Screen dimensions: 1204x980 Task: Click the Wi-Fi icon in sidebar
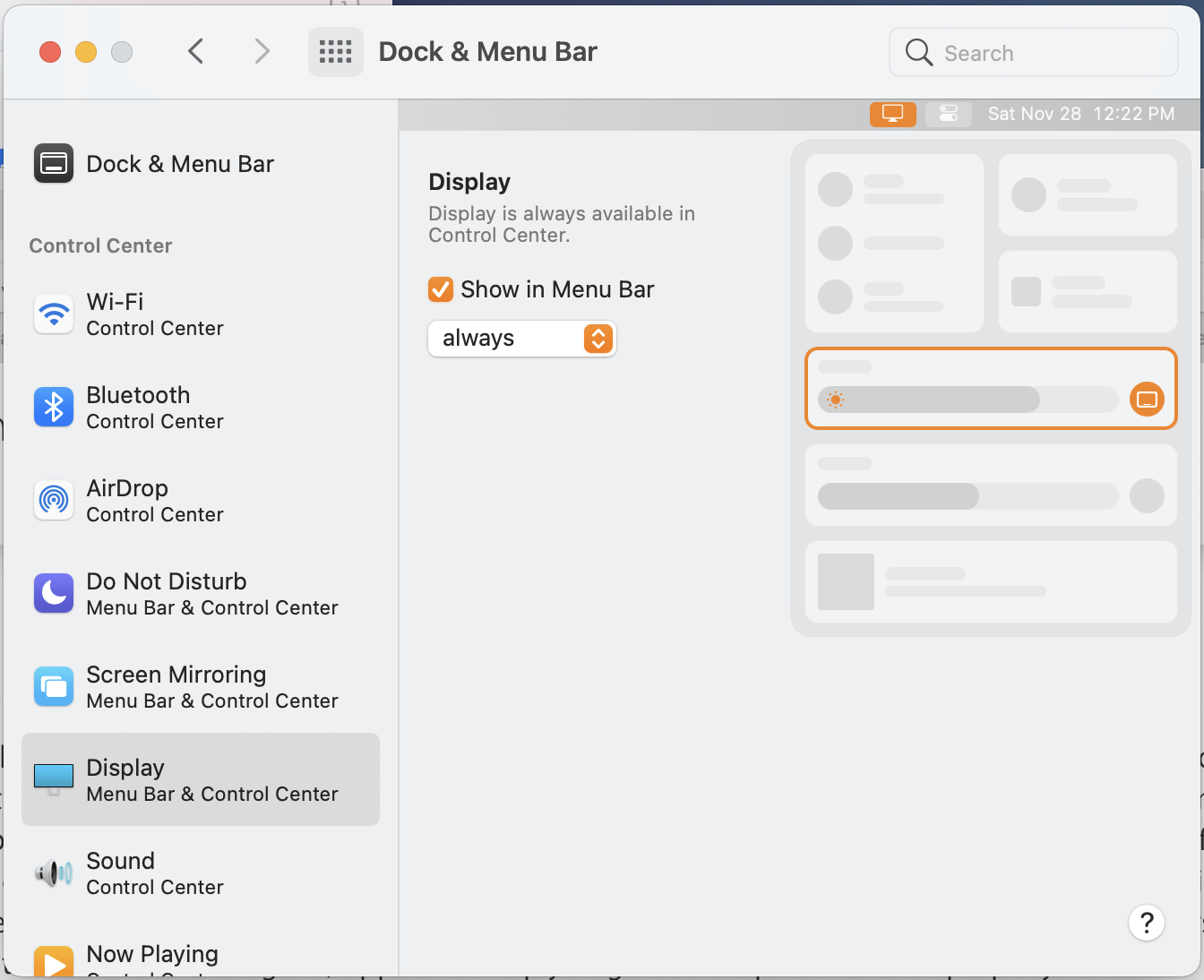pos(54,314)
